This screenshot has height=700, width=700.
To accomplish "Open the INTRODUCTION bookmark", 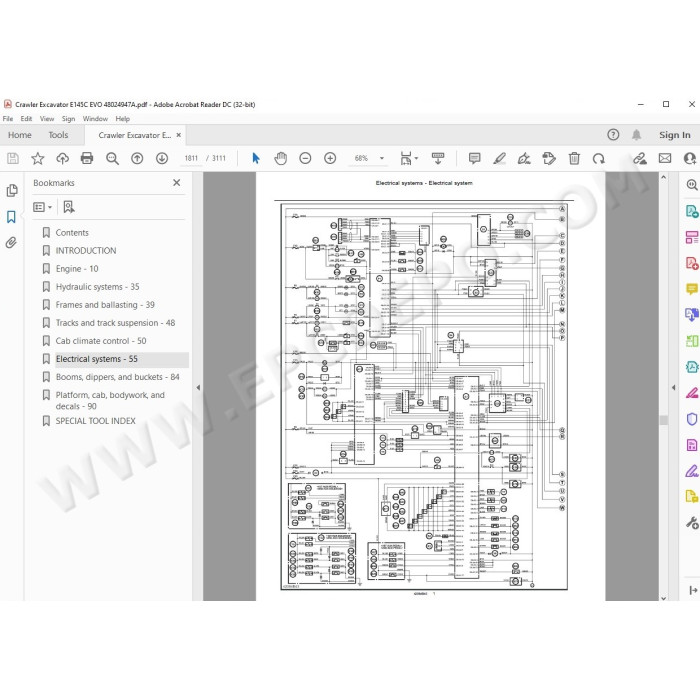I will [86, 250].
